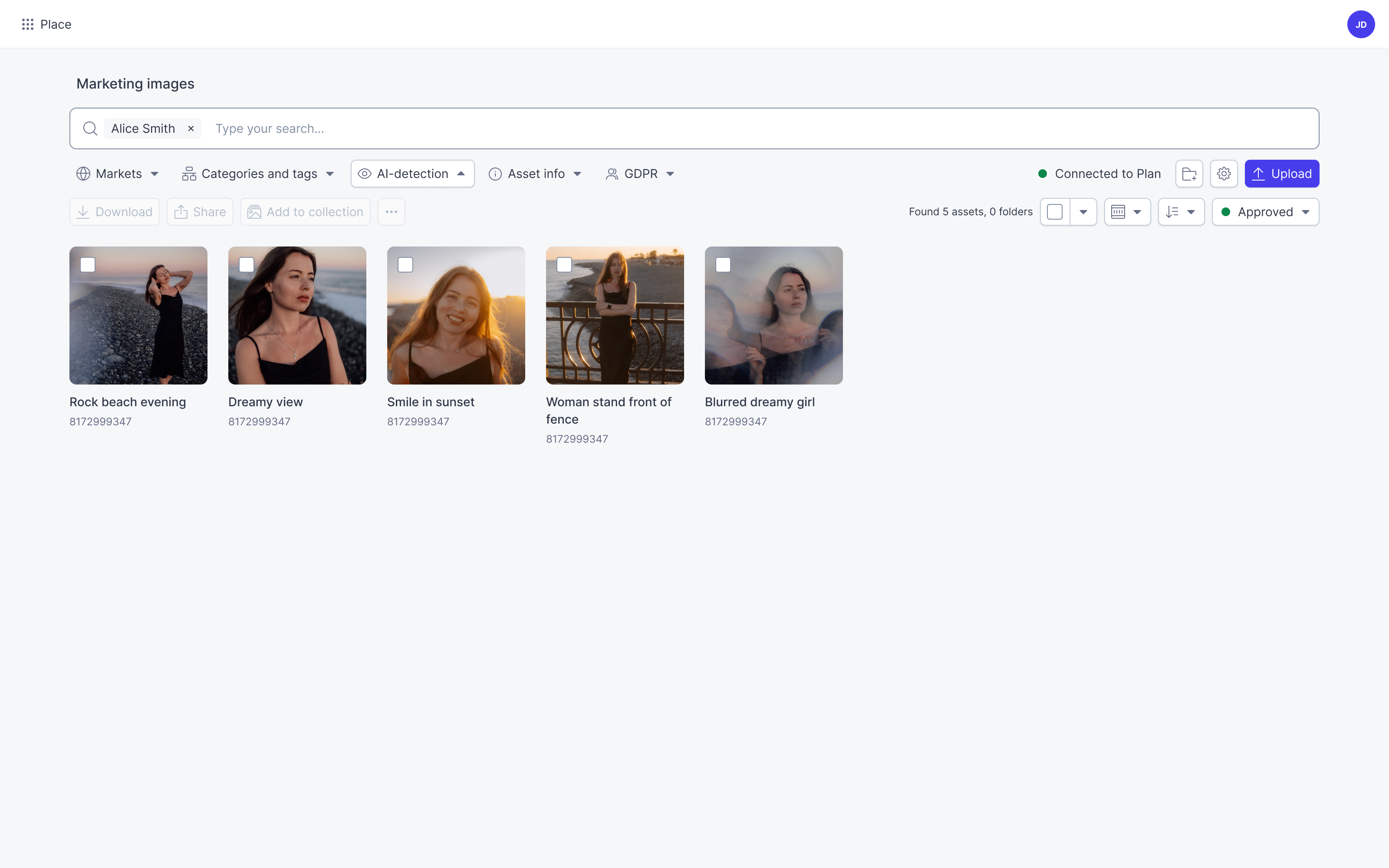
Task: Tick the Blurred dreamy girl checkbox
Action: click(x=723, y=265)
